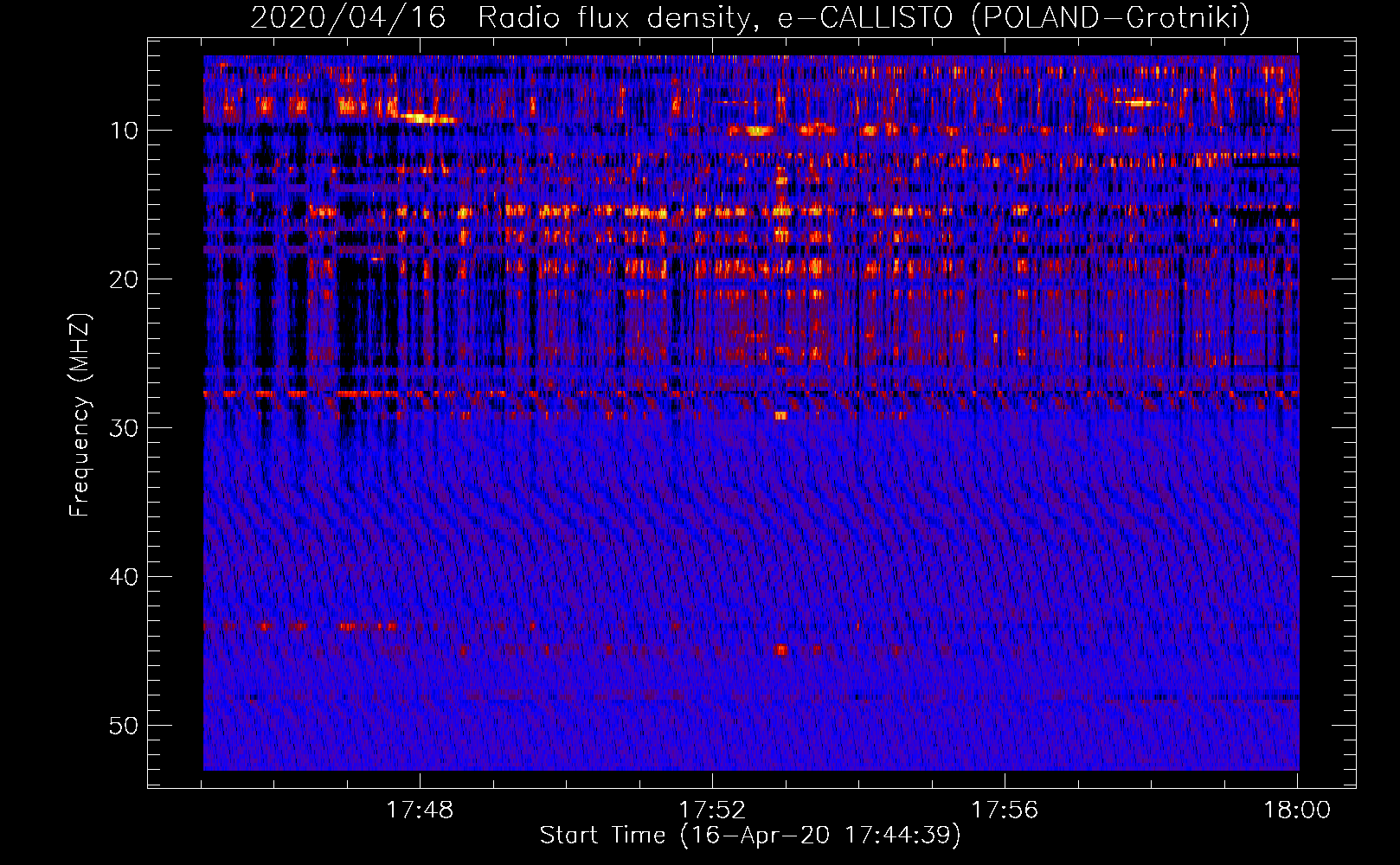Click the 'Frequency (MHZ)' axis label
Image resolution: width=1400 pixels, height=865 pixels.
coord(79,415)
